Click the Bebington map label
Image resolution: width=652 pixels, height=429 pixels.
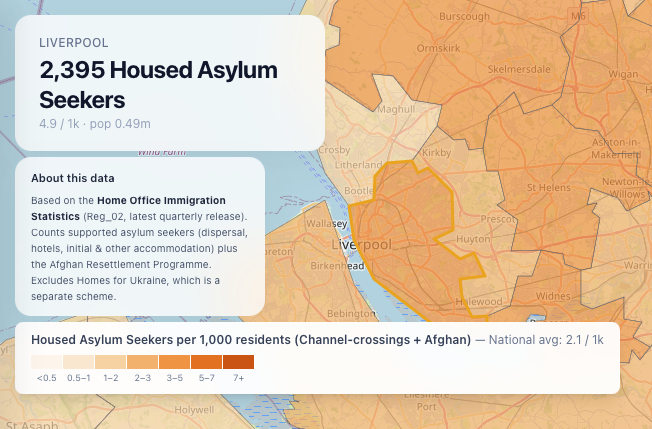(x=351, y=313)
